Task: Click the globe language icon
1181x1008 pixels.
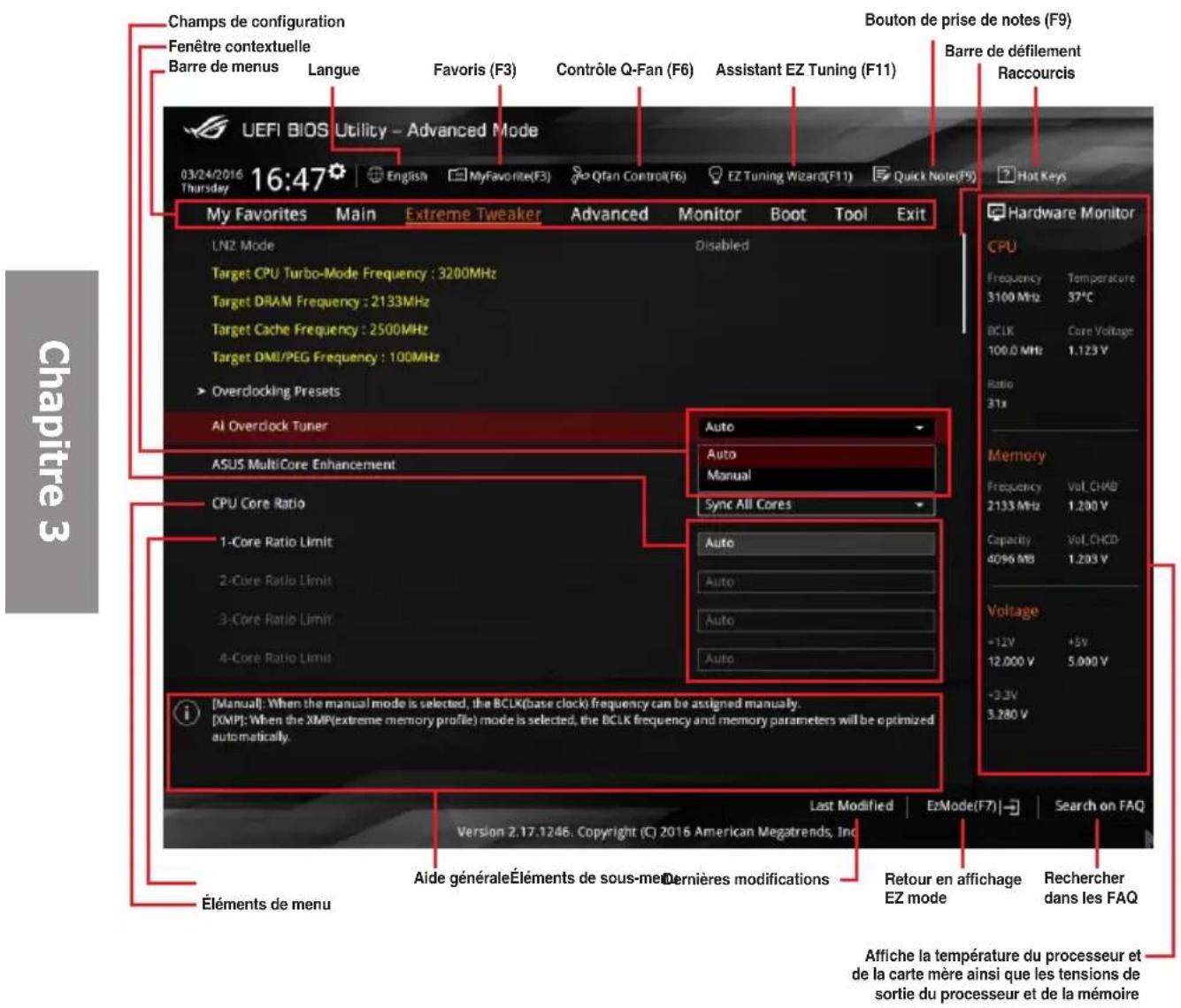Action: [375, 175]
